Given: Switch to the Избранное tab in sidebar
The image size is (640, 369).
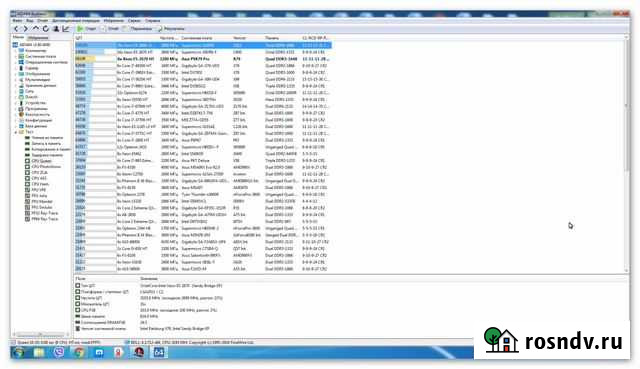Looking at the screenshot, I should [38, 38].
